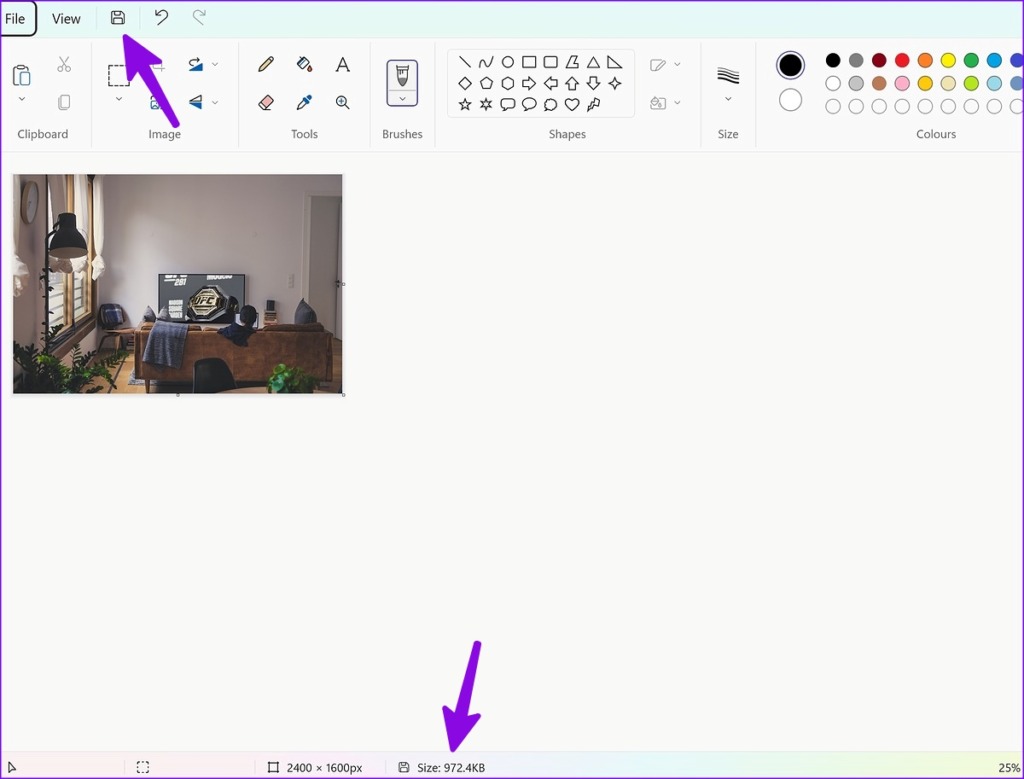1024x779 pixels.
Task: Click the Cut scissors icon
Action: tap(62, 63)
